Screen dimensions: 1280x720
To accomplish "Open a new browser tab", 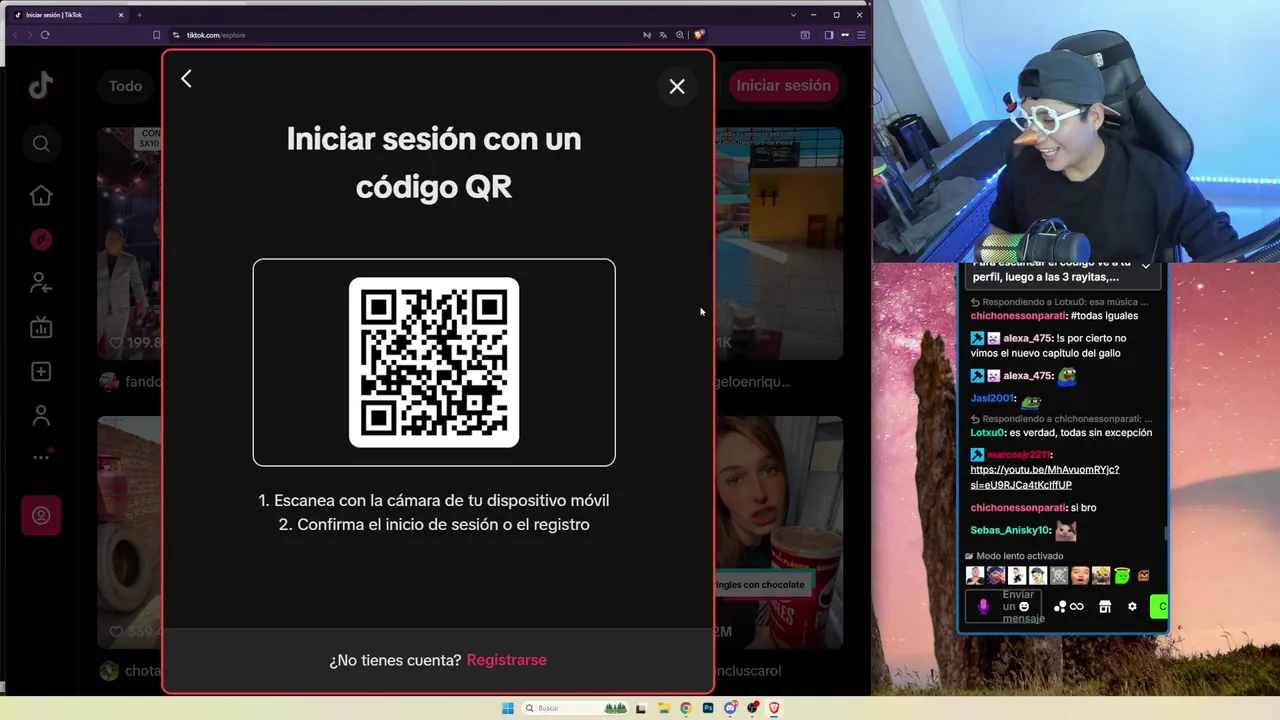I will (139, 15).
